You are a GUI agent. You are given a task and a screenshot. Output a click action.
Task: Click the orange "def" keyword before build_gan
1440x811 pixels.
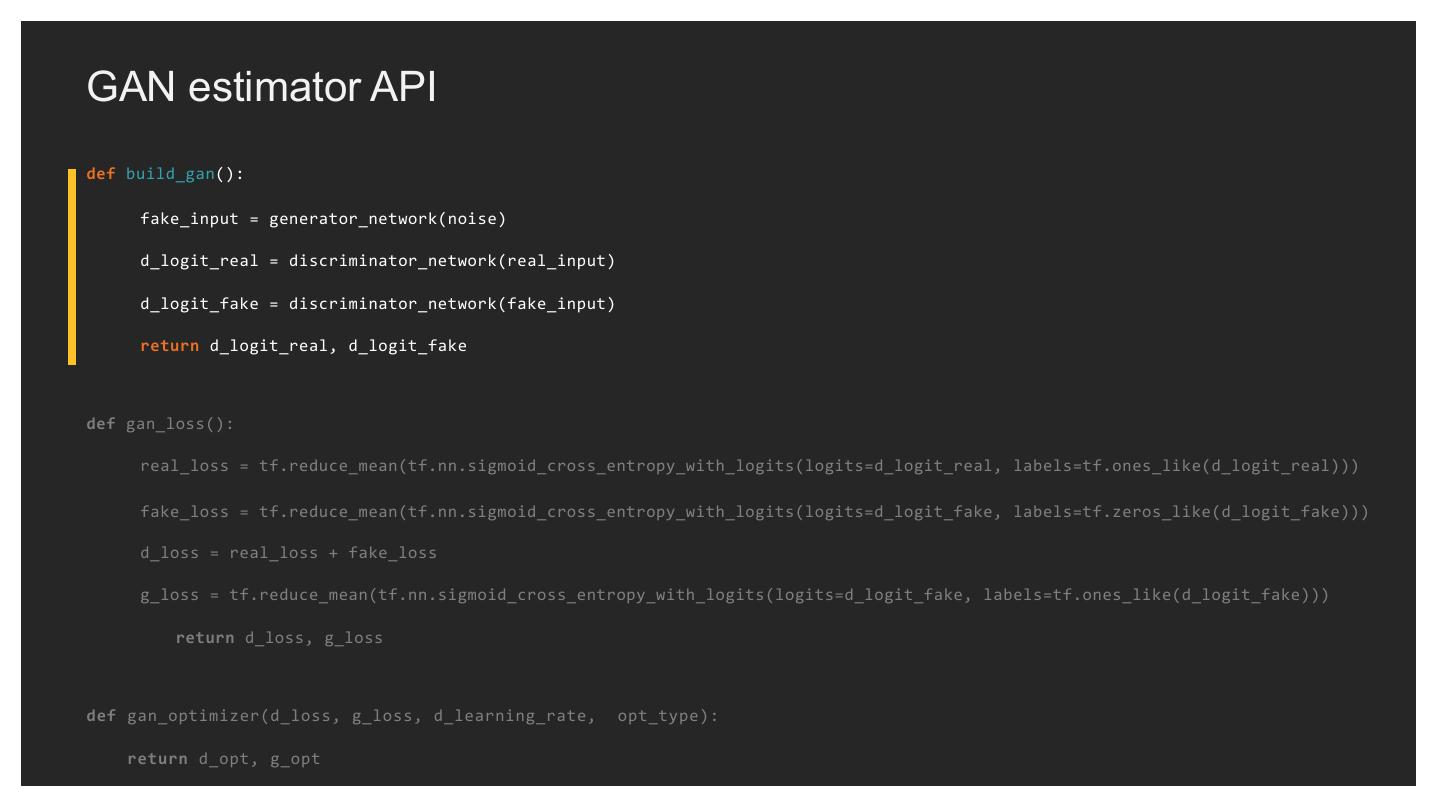101,174
